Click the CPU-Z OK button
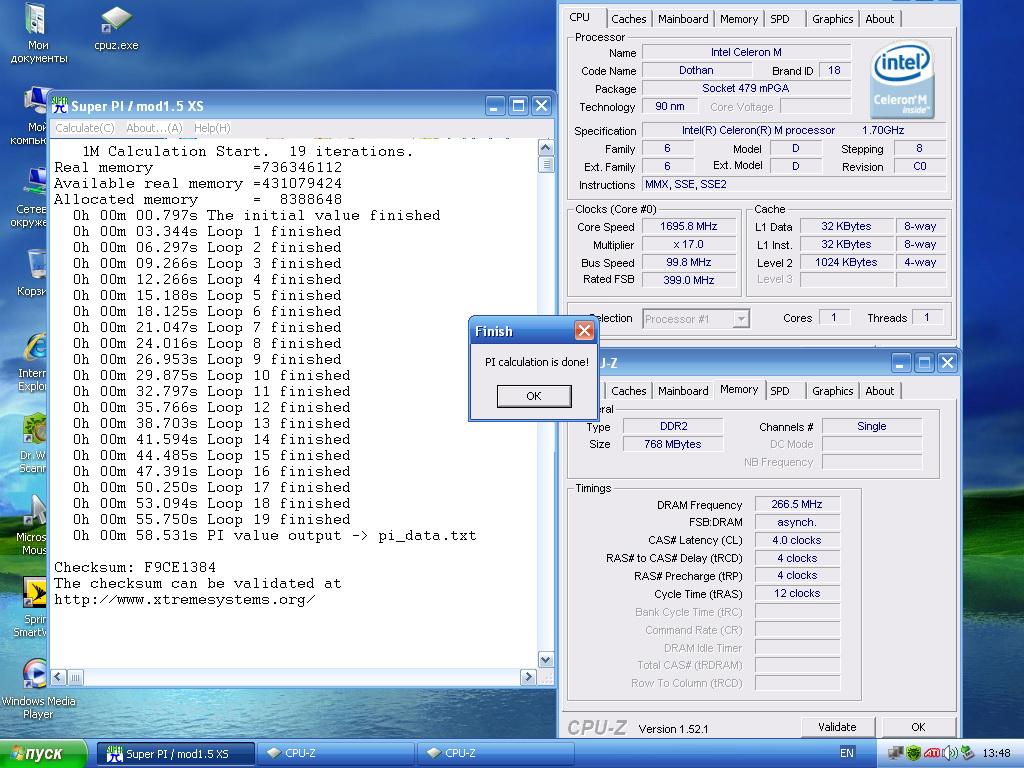Viewport: 1024px width, 768px height. point(918,727)
